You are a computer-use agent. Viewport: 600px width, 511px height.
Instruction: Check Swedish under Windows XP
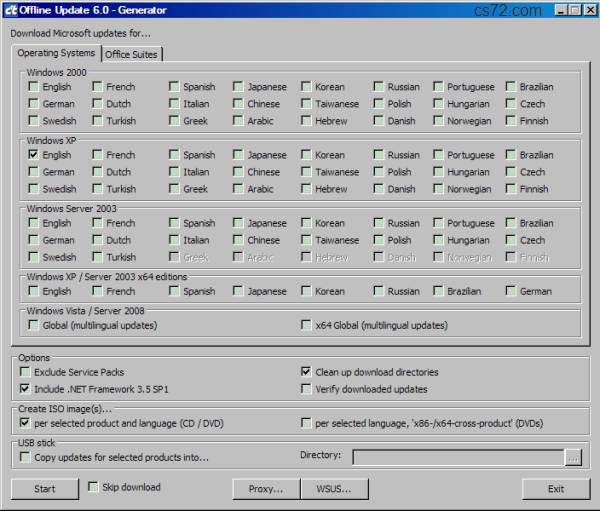click(34, 189)
